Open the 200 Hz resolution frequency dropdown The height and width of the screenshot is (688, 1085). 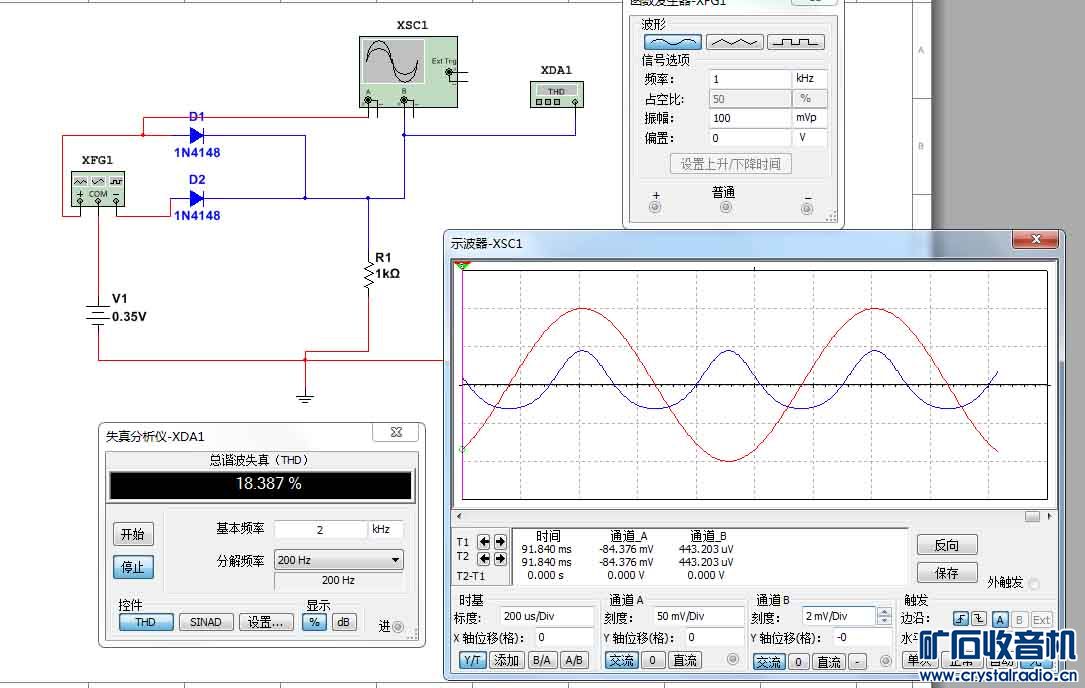point(339,560)
